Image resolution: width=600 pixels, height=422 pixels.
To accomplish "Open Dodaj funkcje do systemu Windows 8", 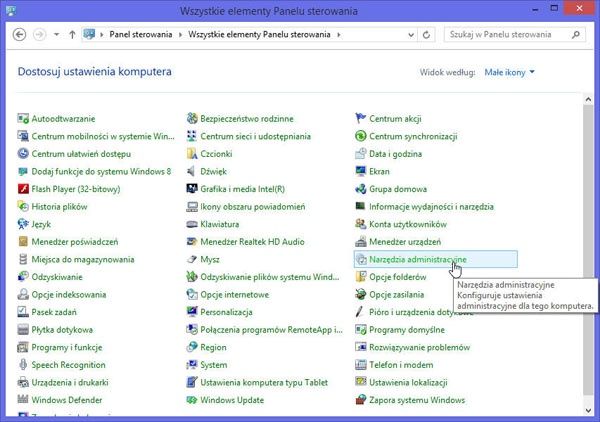I will tap(101, 171).
